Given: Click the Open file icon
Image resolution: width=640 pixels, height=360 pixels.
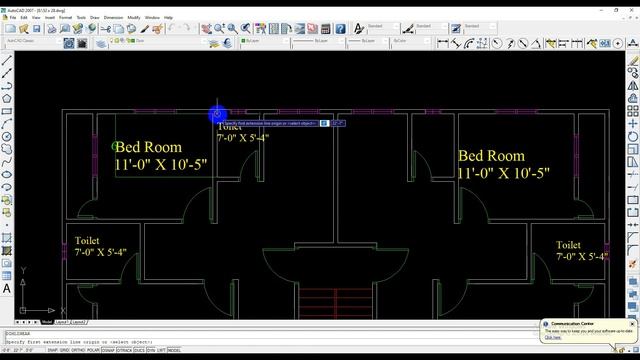Looking at the screenshot, I should tap(24, 29).
